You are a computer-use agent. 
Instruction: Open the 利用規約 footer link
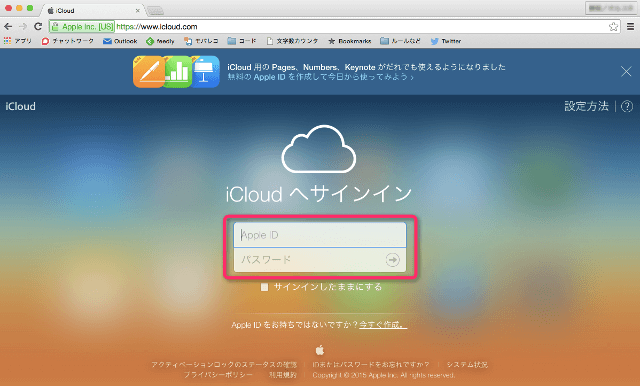pos(282,375)
